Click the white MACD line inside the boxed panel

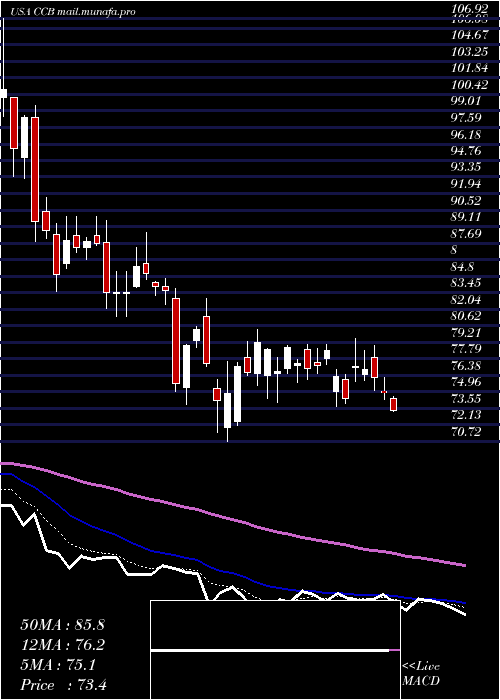coord(270,651)
